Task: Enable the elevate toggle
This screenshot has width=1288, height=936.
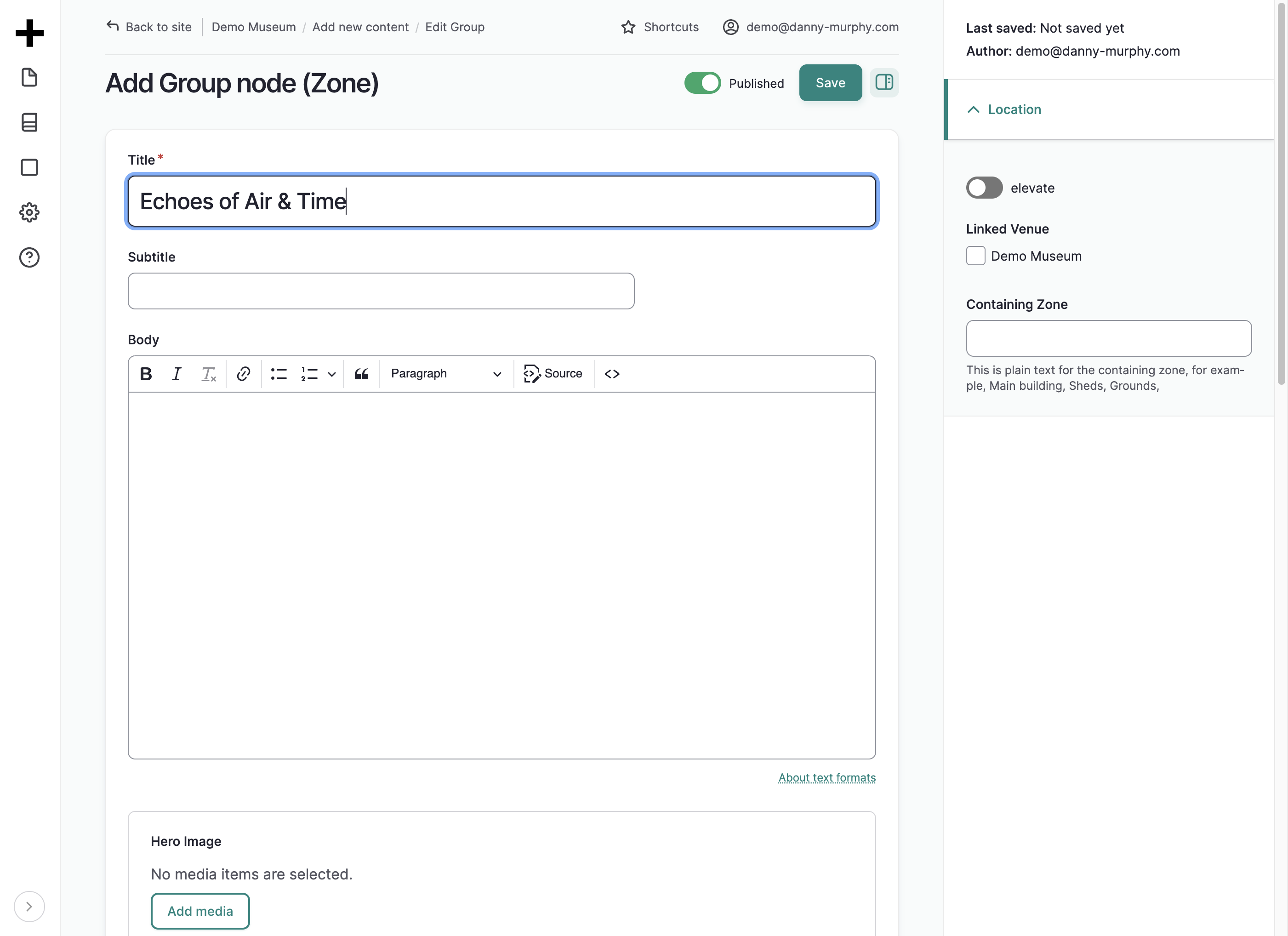Action: point(984,188)
